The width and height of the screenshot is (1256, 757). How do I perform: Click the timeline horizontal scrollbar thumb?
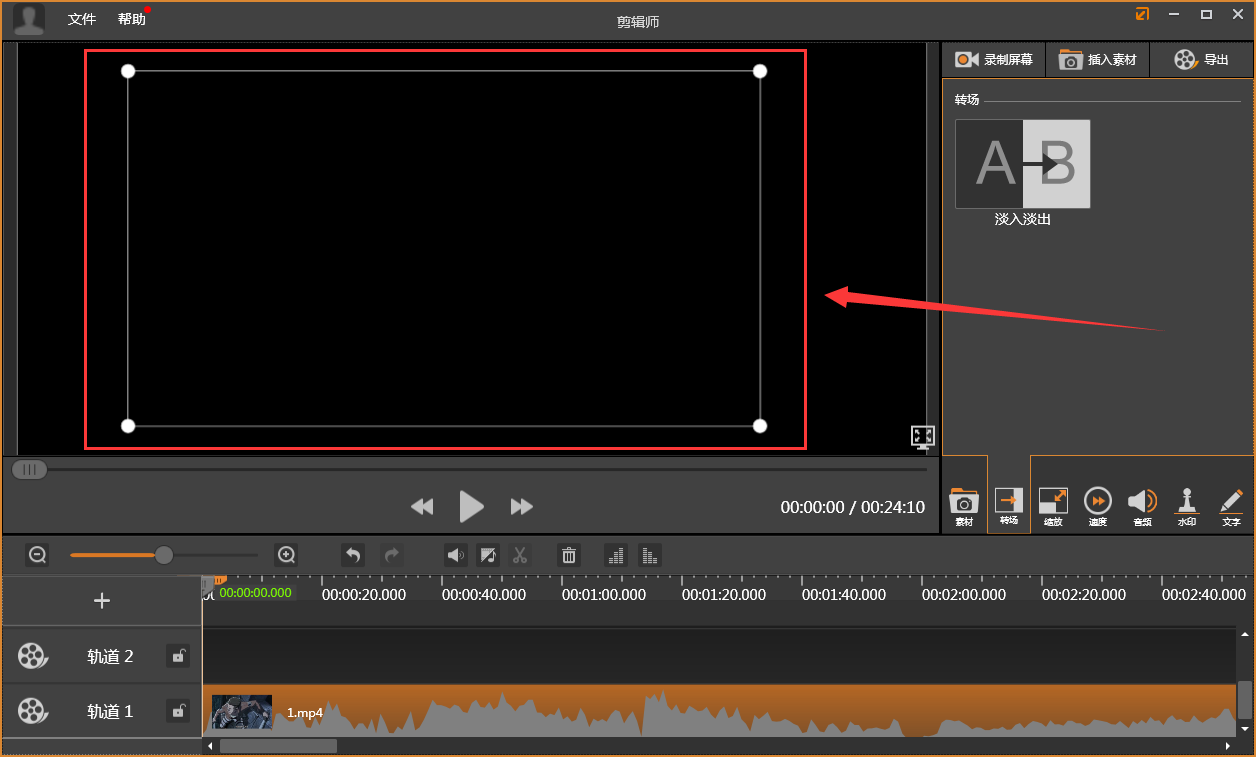(x=278, y=746)
